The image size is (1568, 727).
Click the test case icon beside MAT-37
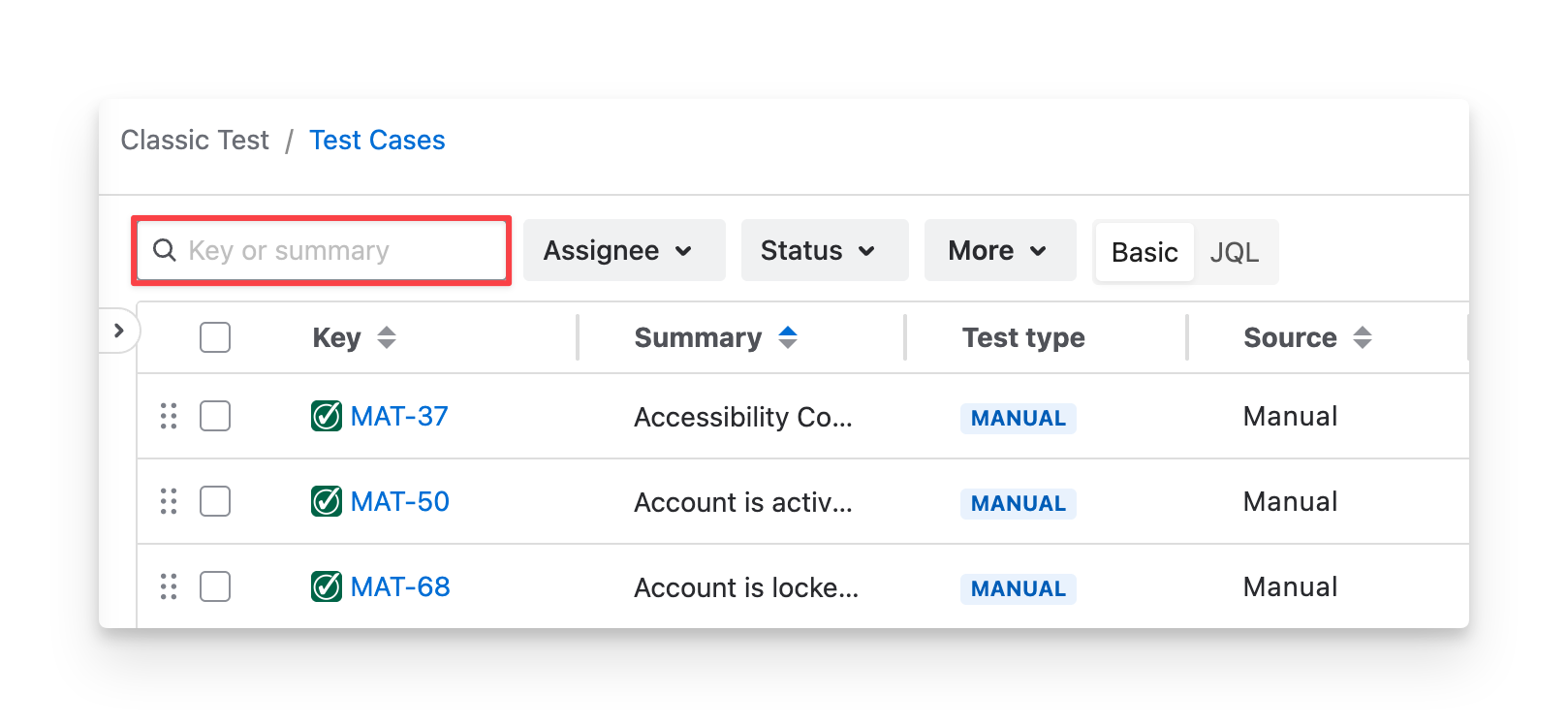(327, 416)
